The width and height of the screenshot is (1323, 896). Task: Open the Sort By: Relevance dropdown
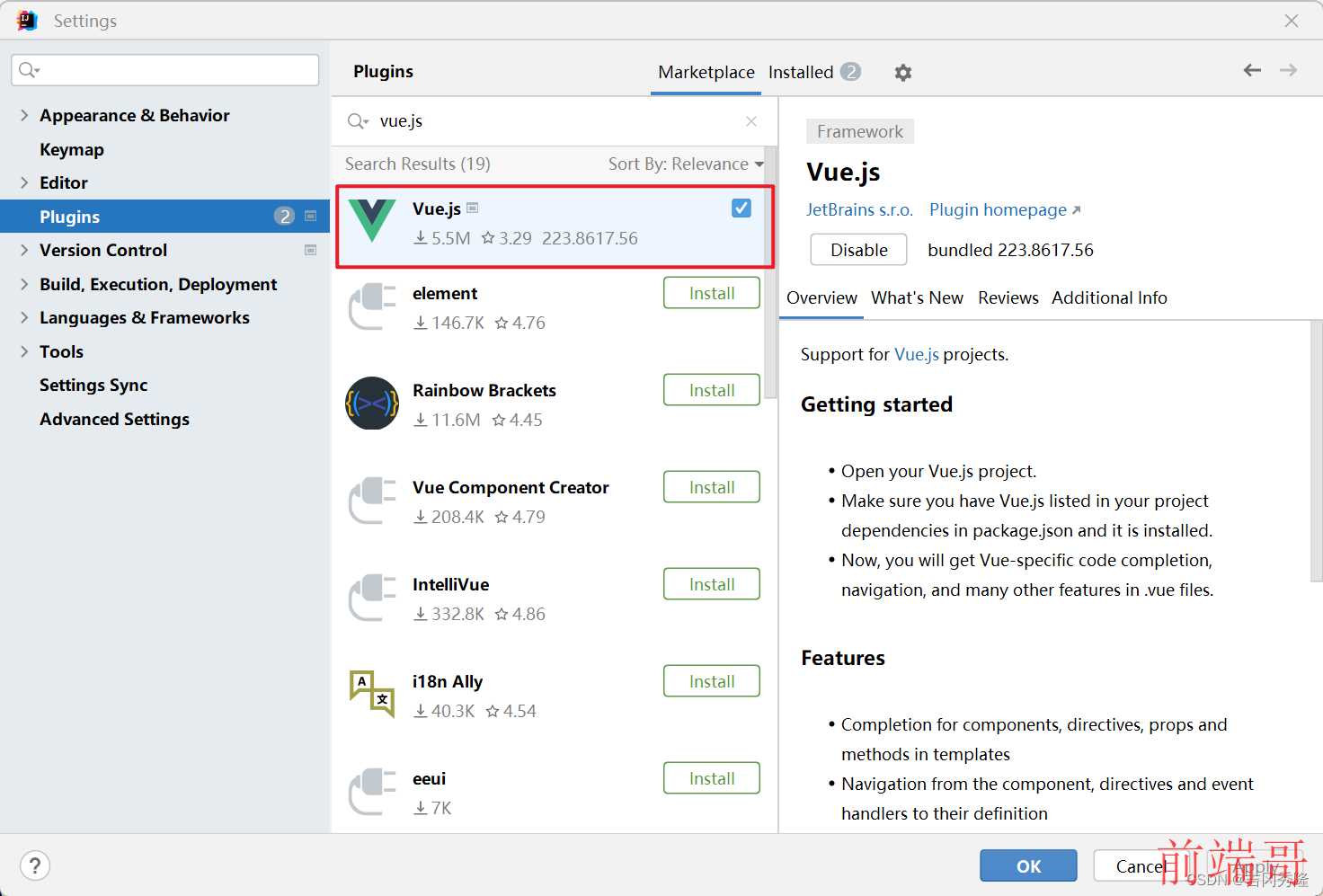[x=686, y=164]
